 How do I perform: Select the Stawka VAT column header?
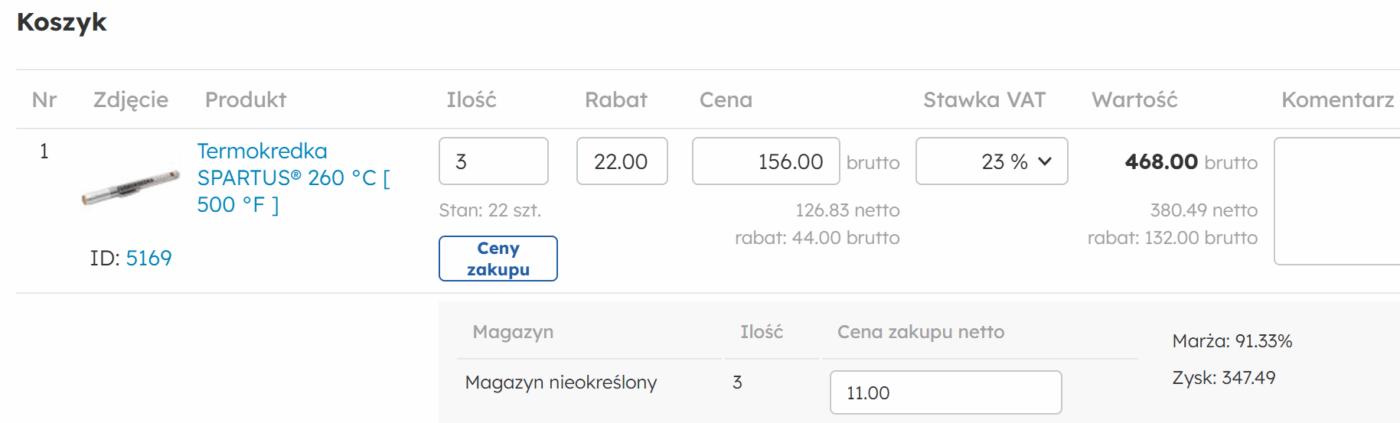tap(984, 100)
